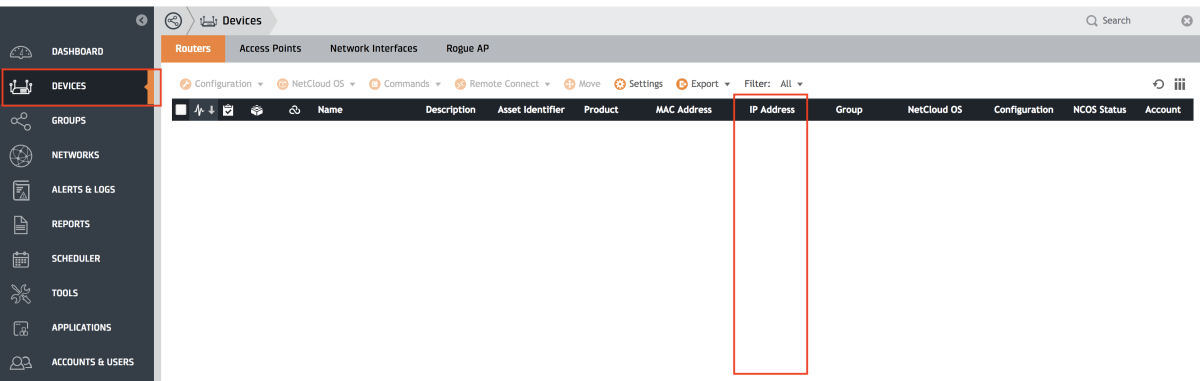Open the Export dropdown menu
The width and height of the screenshot is (1200, 381).
(x=703, y=84)
